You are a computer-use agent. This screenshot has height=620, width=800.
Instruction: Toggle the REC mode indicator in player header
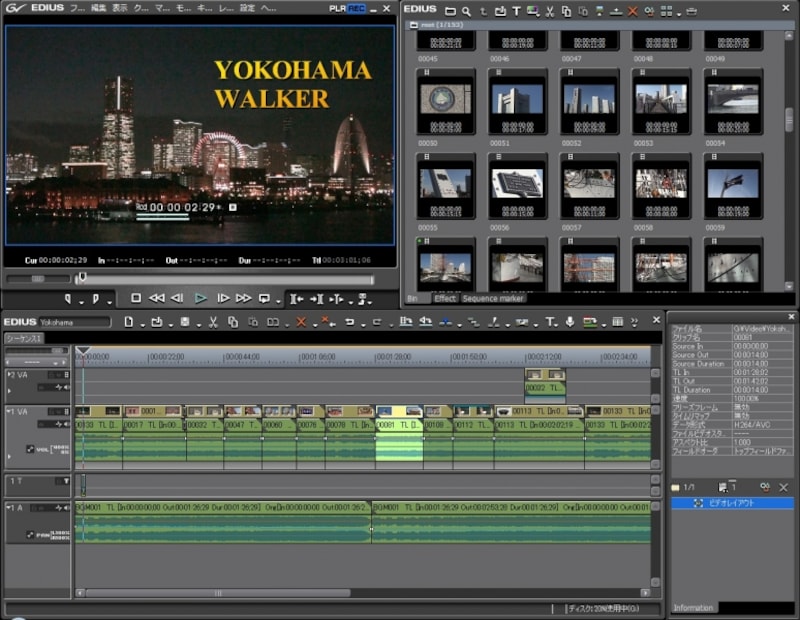click(356, 8)
